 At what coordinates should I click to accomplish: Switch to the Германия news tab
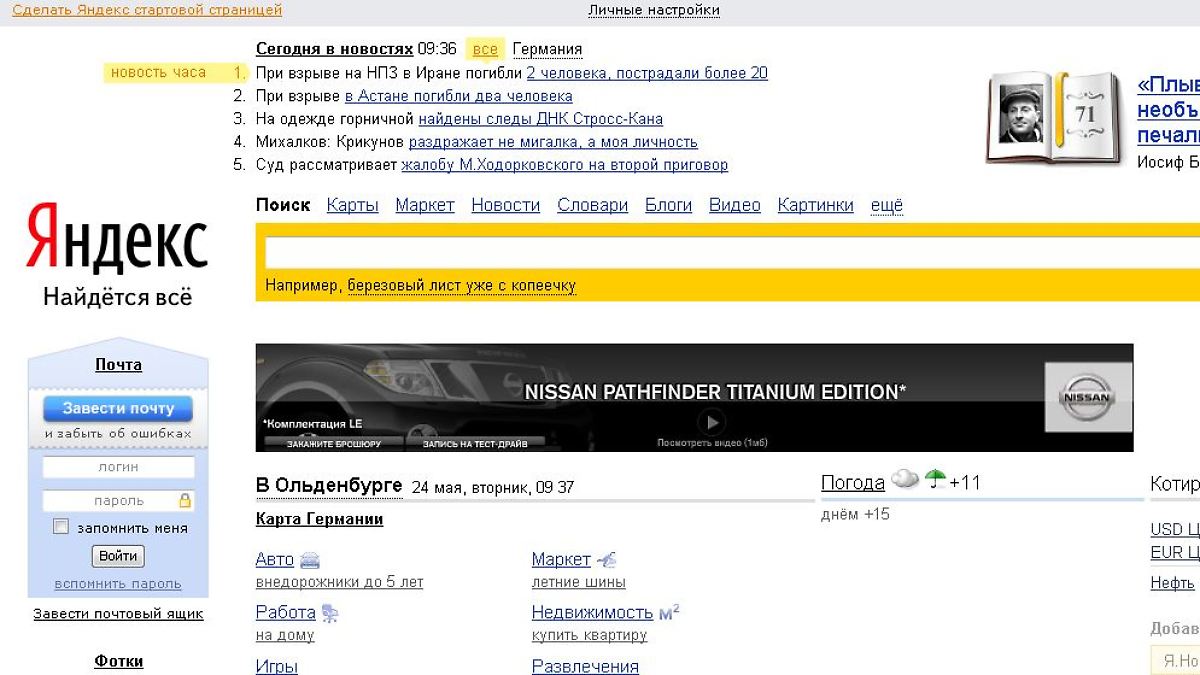547,49
